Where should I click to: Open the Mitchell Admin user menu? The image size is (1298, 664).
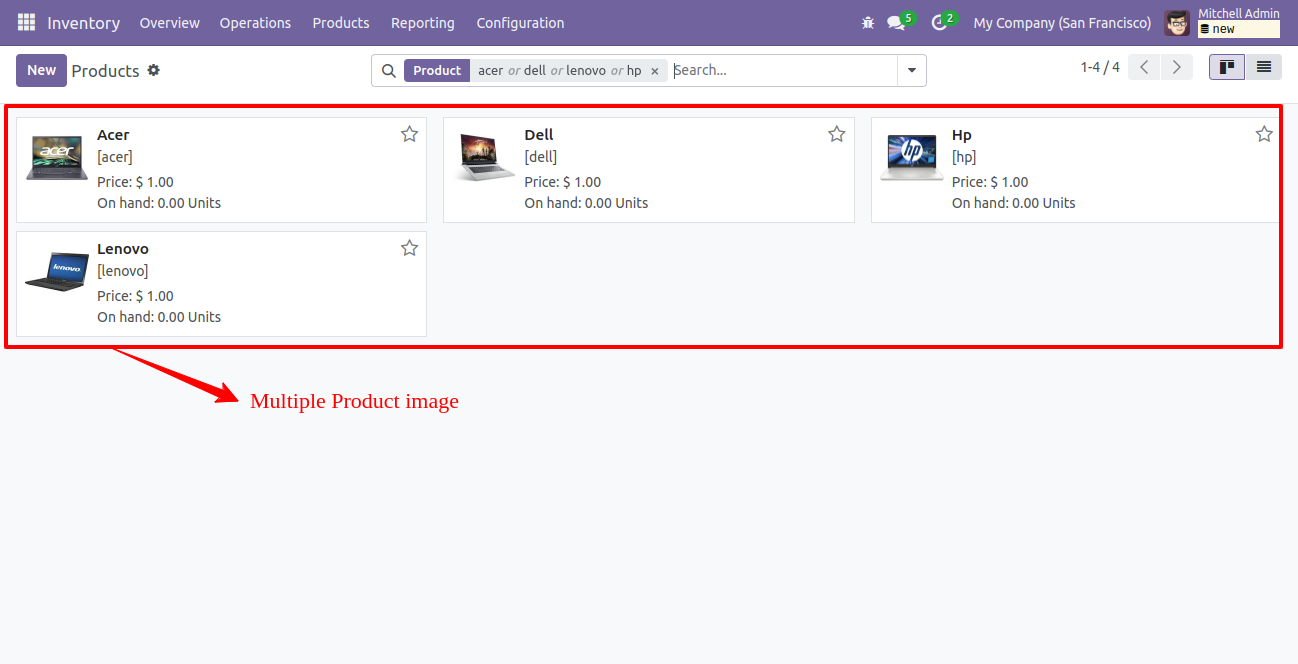1239,14
